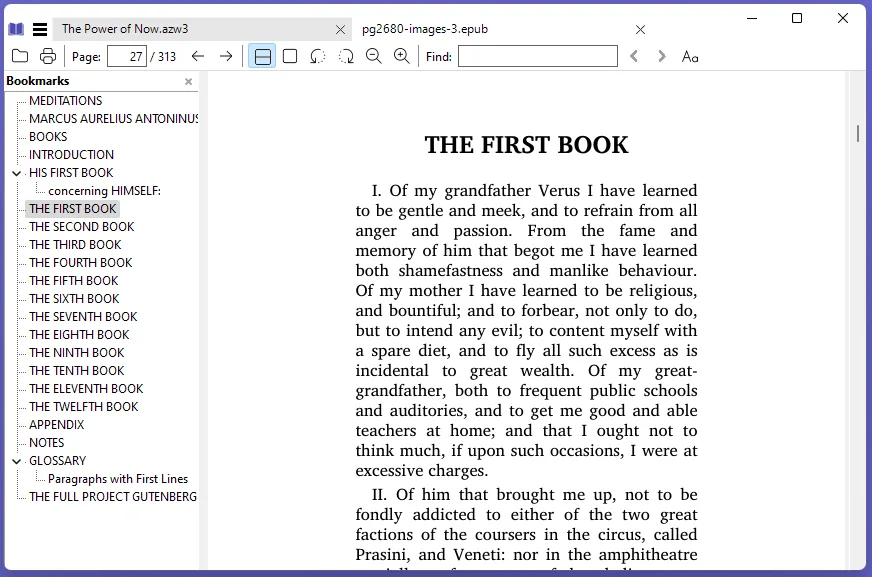This screenshot has height=577, width=872.
Task: Collapse the HIS FIRST BOOK bookmark
Action: click(x=17, y=173)
